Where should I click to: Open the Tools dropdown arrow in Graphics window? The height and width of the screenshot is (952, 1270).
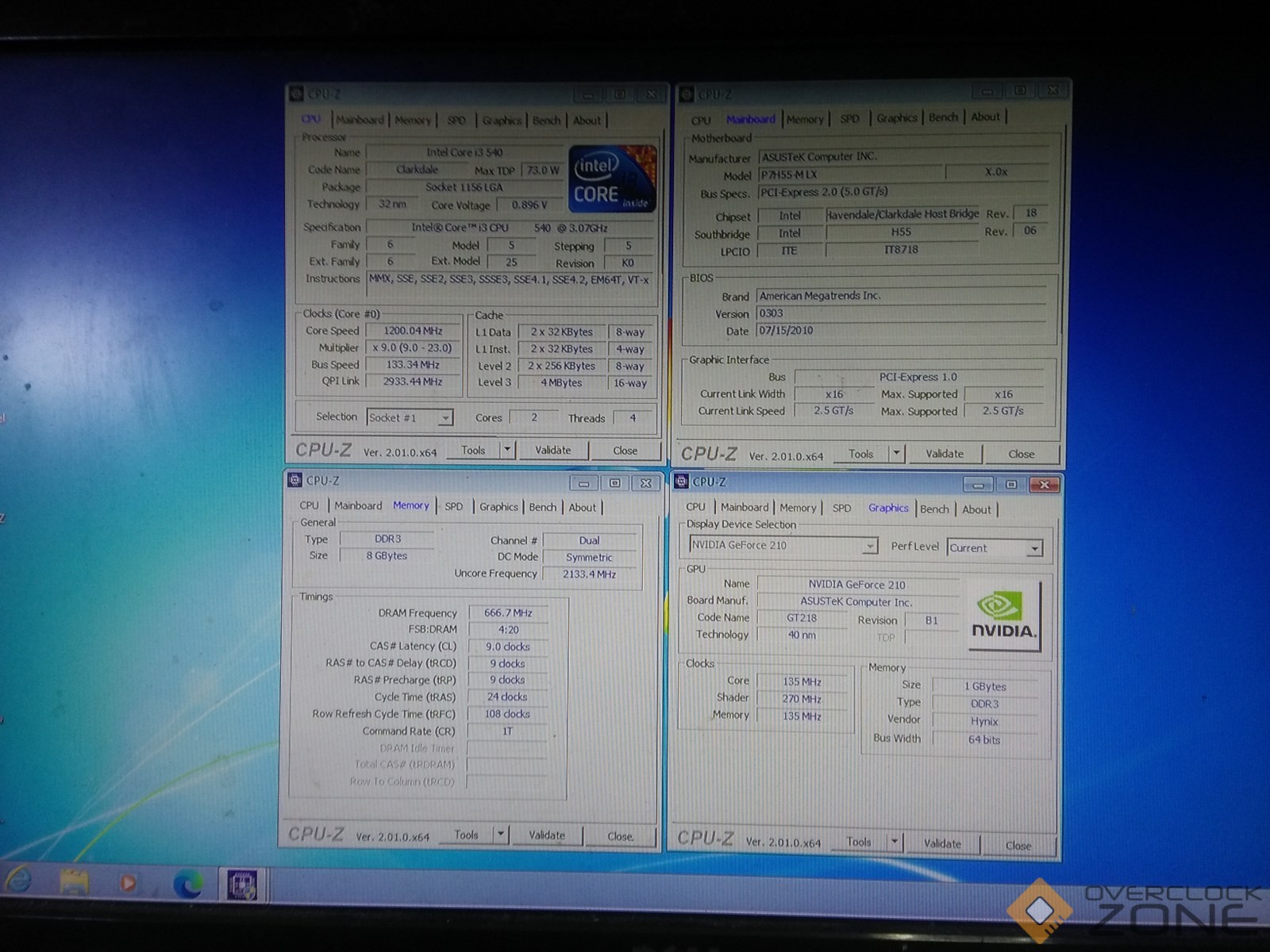pos(894,843)
